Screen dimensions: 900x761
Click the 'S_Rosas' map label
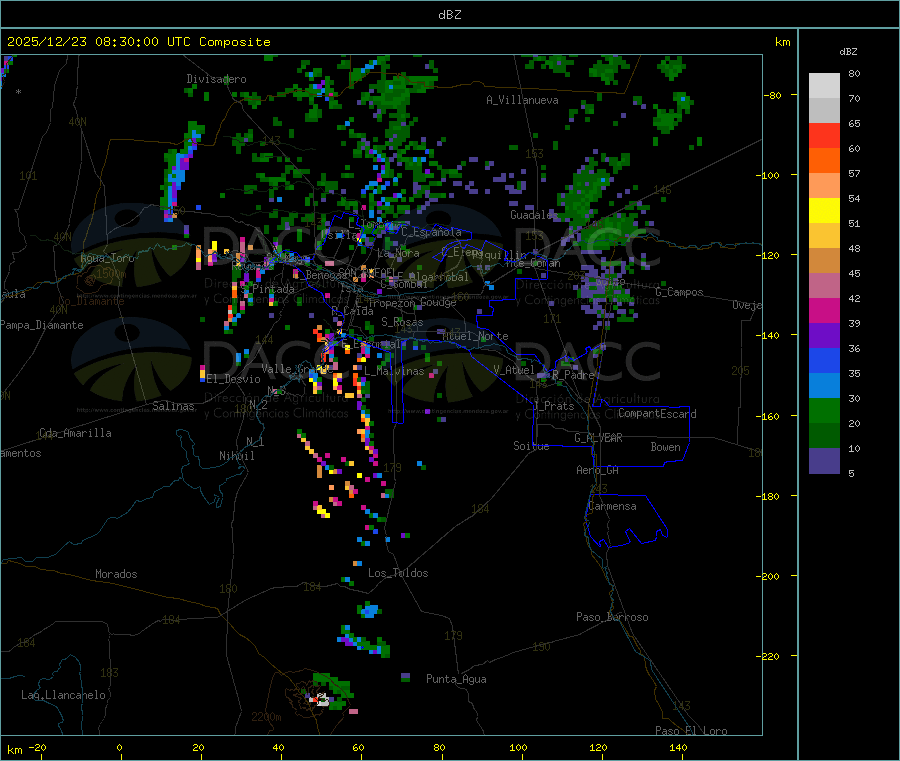(x=402, y=322)
